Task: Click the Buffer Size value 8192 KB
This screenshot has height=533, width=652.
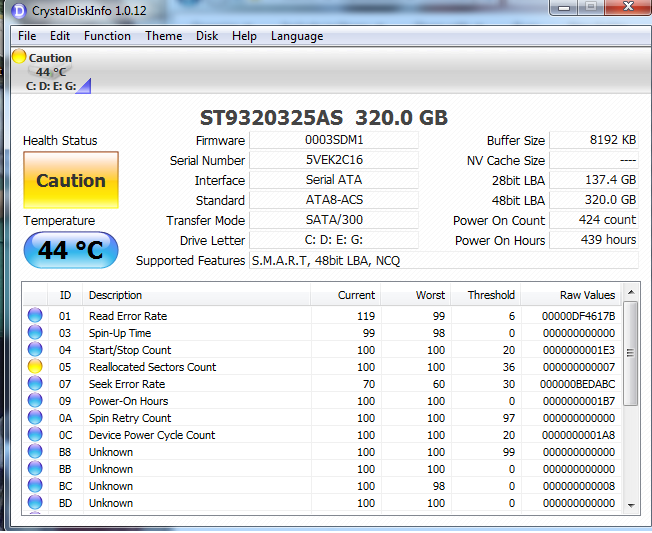Action: point(594,140)
